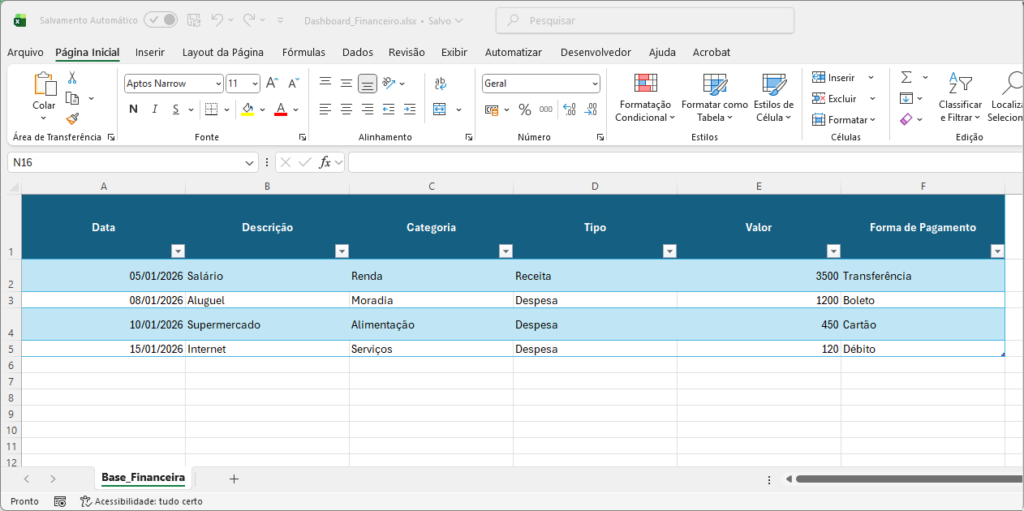Viewport: 1024px width, 511px height.
Task: Open filter dropdown on Valor column
Action: (x=833, y=252)
